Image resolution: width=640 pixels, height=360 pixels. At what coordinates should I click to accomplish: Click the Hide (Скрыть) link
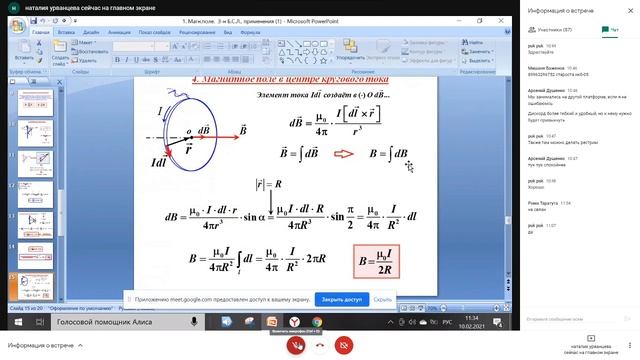click(x=382, y=300)
